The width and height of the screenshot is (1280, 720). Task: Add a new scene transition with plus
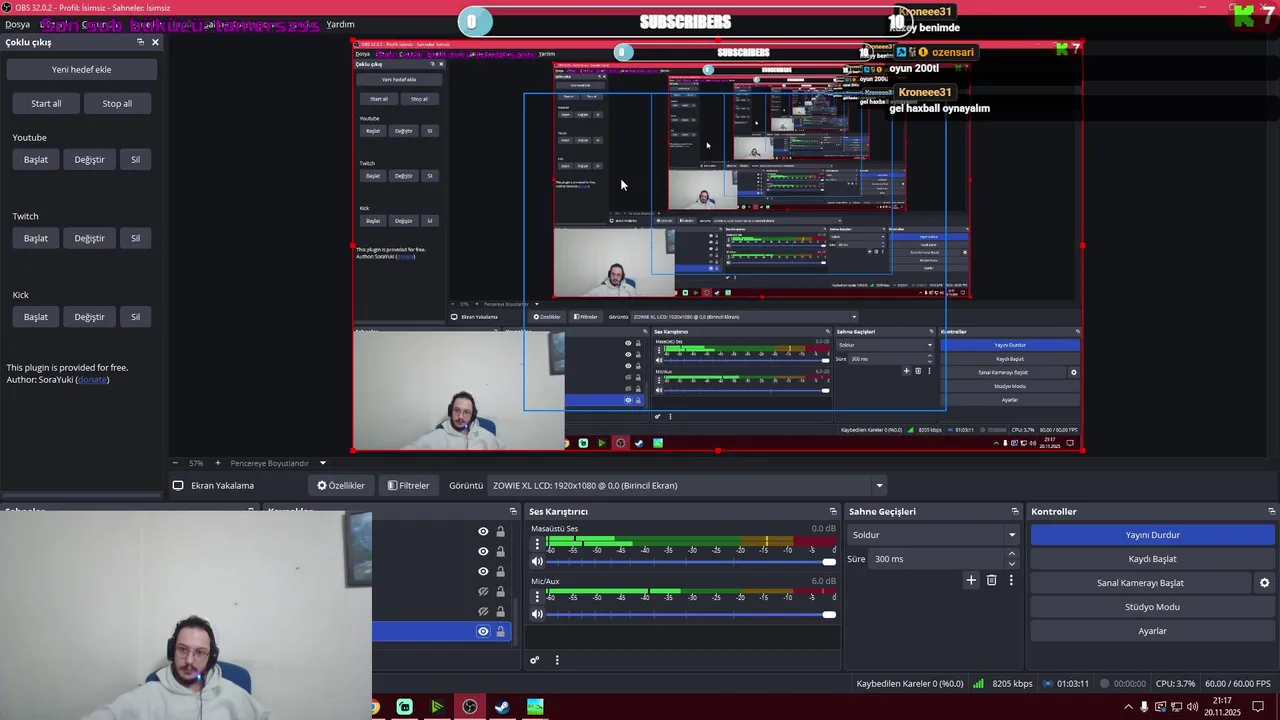pyautogui.click(x=970, y=580)
